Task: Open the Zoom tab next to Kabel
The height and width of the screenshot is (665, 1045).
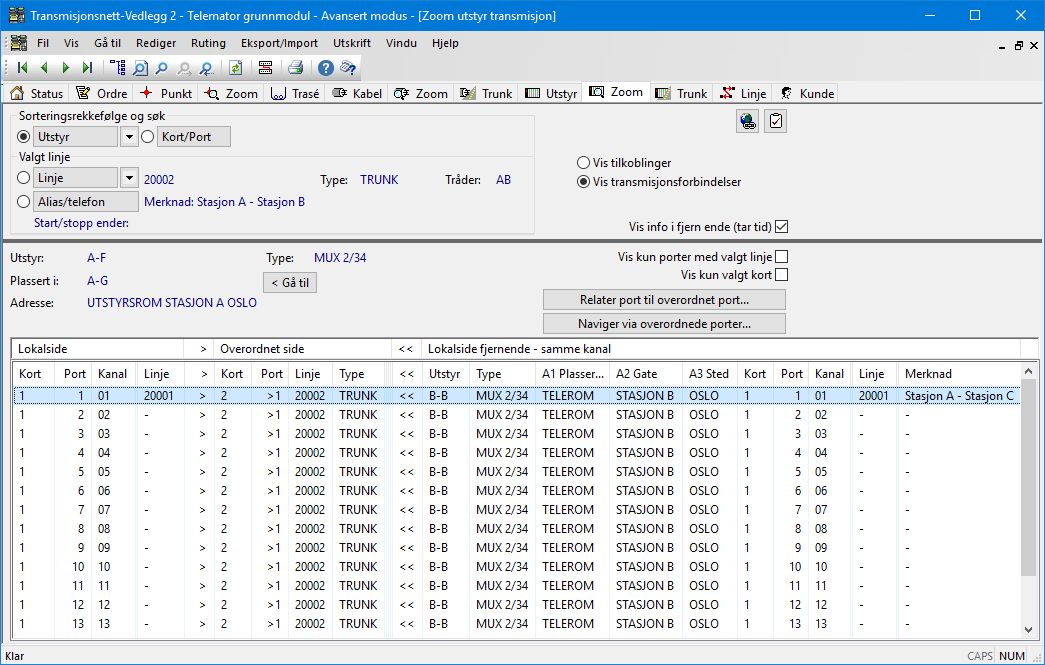Action: 421,93
